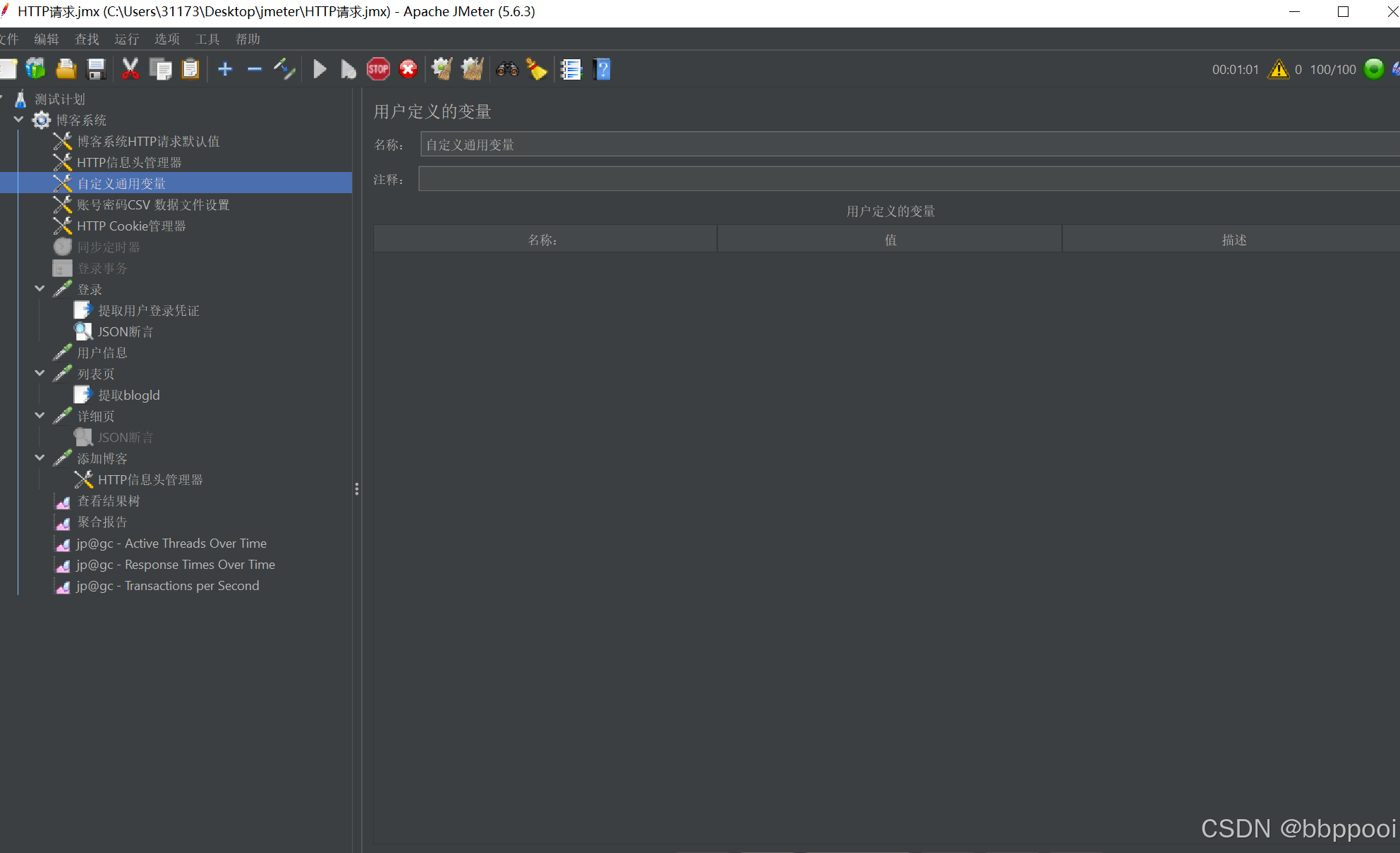Collapse the 博客系统 thread group node

point(19,120)
